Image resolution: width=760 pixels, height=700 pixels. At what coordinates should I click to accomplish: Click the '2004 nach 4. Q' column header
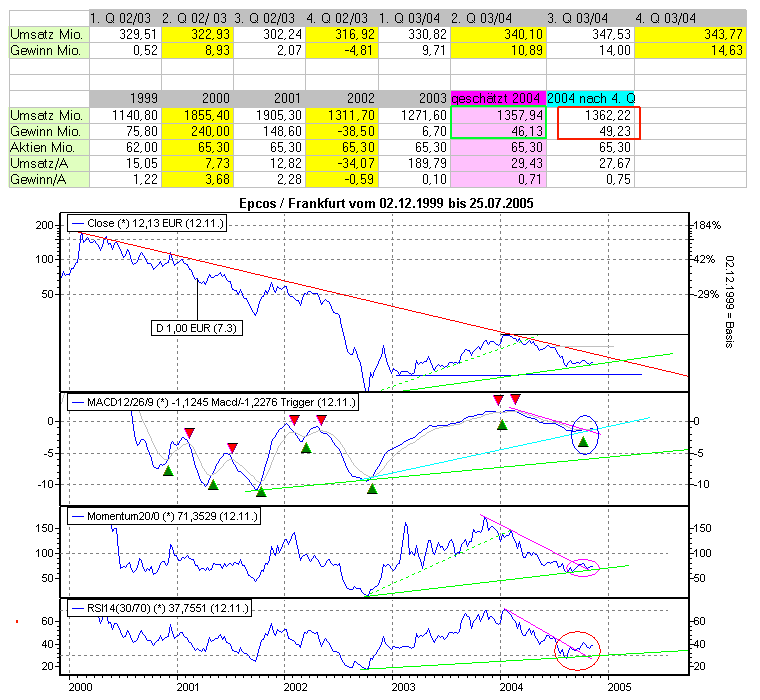[x=591, y=98]
